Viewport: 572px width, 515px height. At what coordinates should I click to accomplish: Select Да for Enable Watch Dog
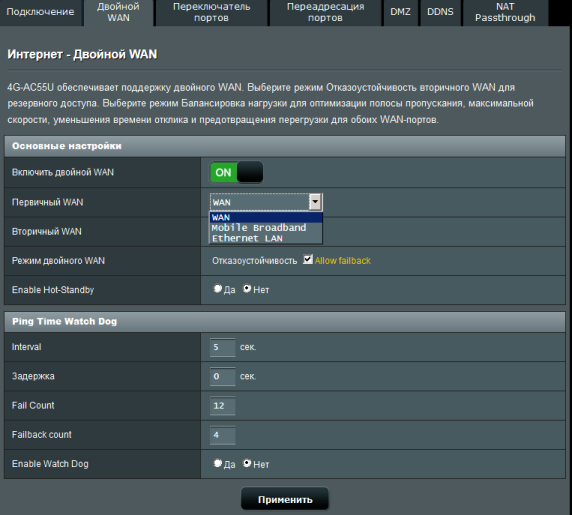coord(218,463)
